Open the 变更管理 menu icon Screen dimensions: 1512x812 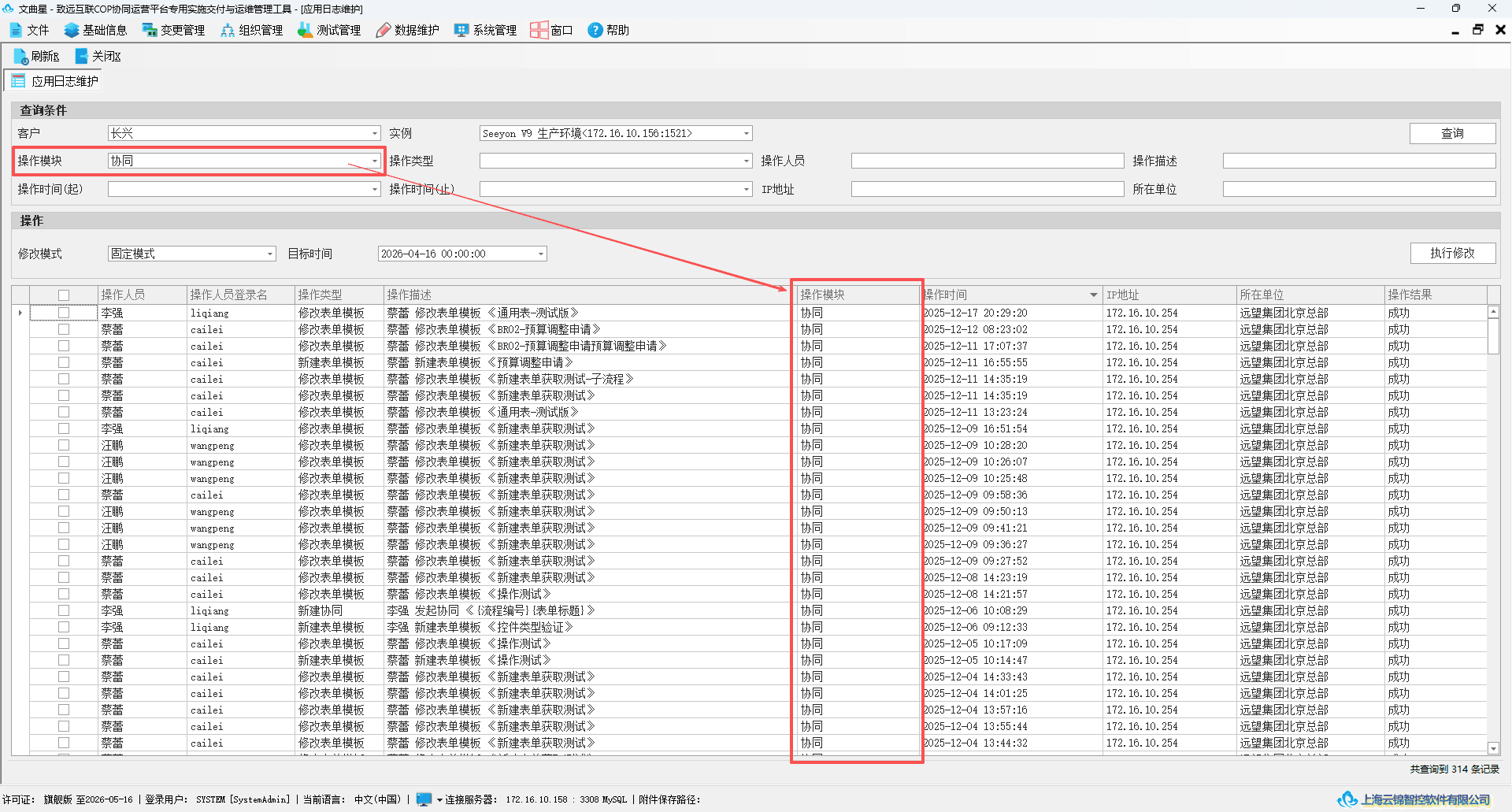click(x=150, y=30)
